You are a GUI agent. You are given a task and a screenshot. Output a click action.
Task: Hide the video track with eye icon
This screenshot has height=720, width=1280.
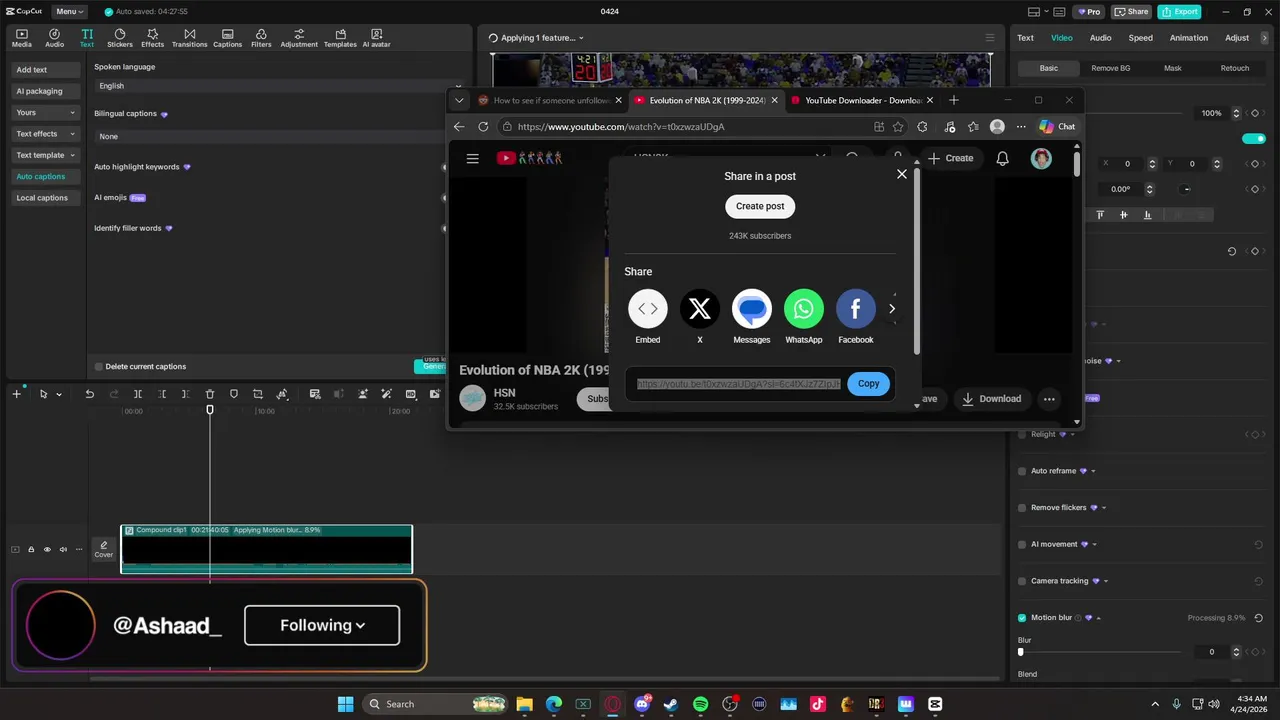click(x=47, y=549)
